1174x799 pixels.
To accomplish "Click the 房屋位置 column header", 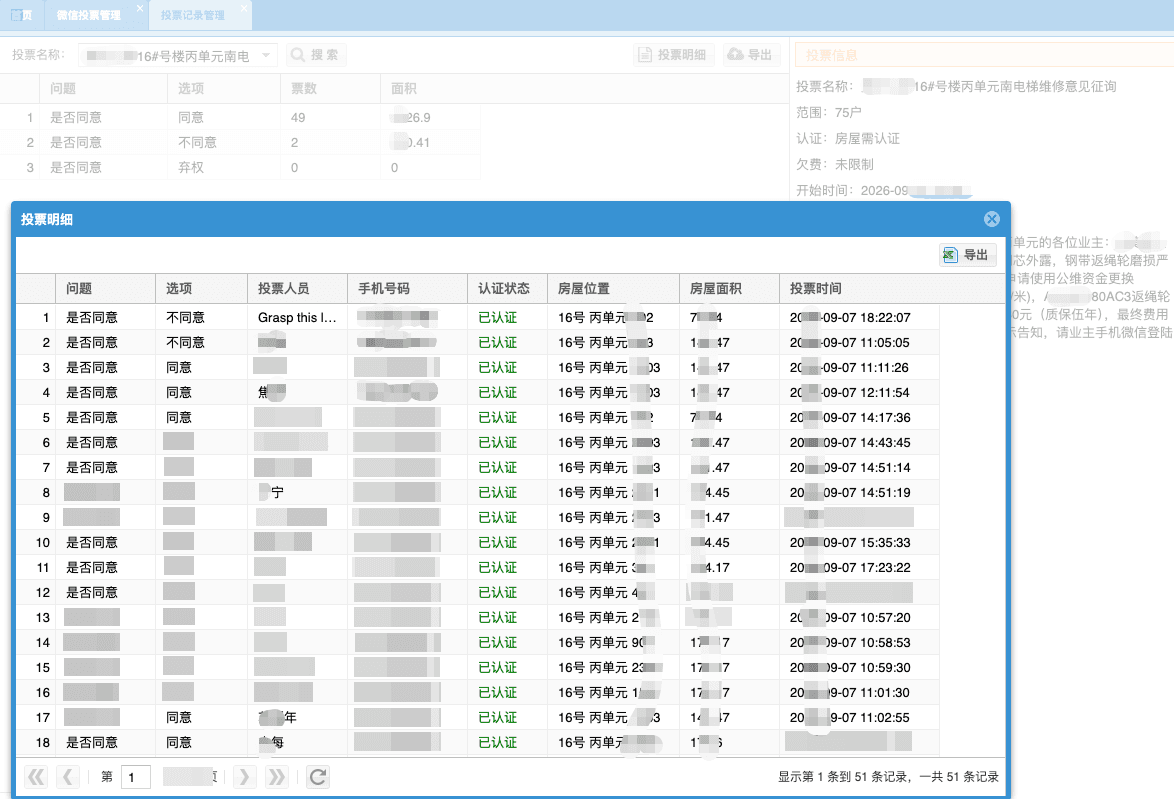I will coord(613,288).
